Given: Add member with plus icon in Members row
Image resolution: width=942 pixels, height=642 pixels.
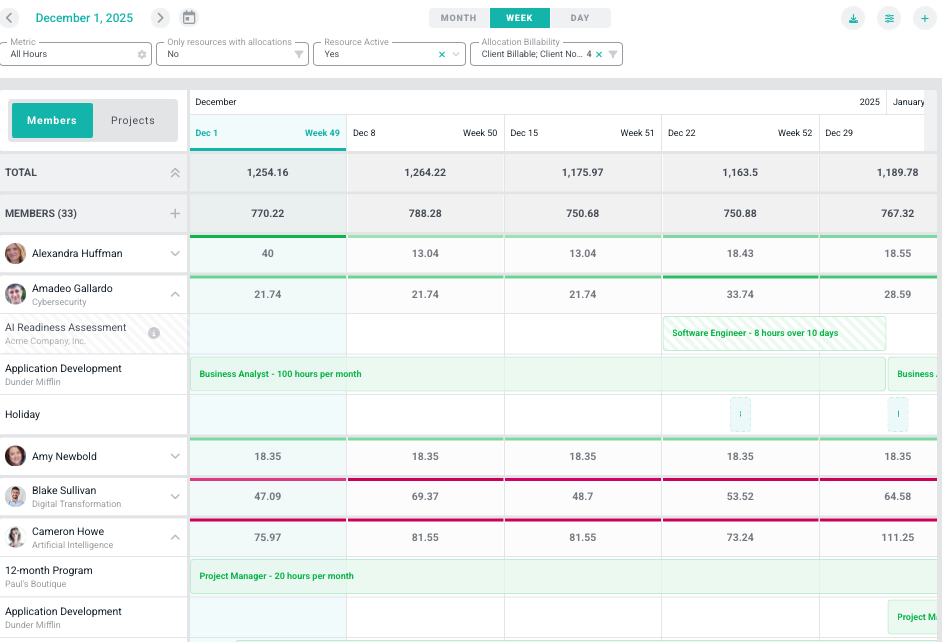Looking at the screenshot, I should tap(175, 213).
